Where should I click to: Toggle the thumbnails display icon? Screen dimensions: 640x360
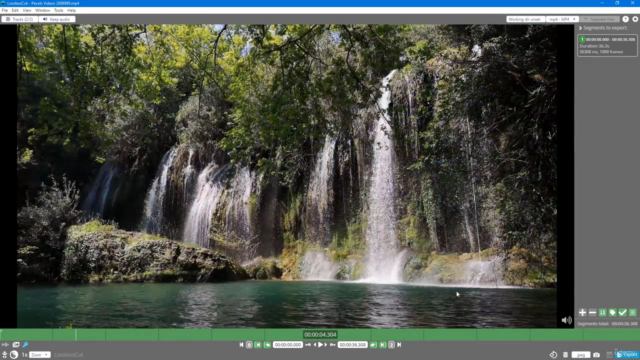pyautogui.click(x=16, y=345)
